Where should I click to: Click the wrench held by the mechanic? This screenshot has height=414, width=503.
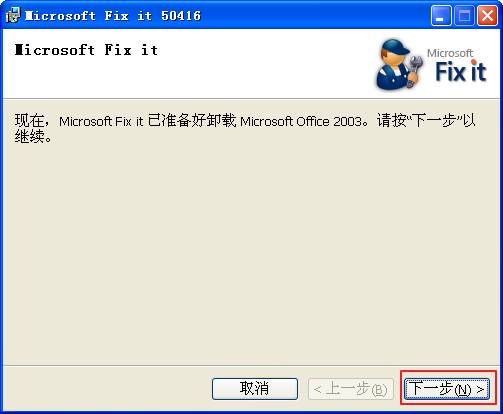click(414, 71)
